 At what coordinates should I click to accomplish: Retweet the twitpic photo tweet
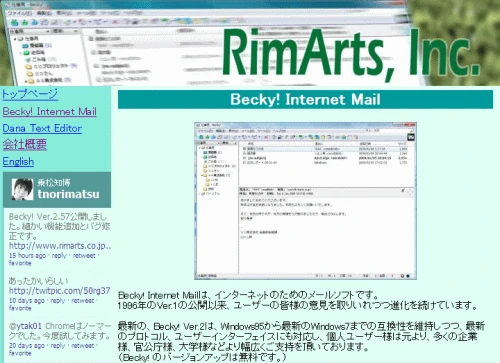tap(83, 301)
